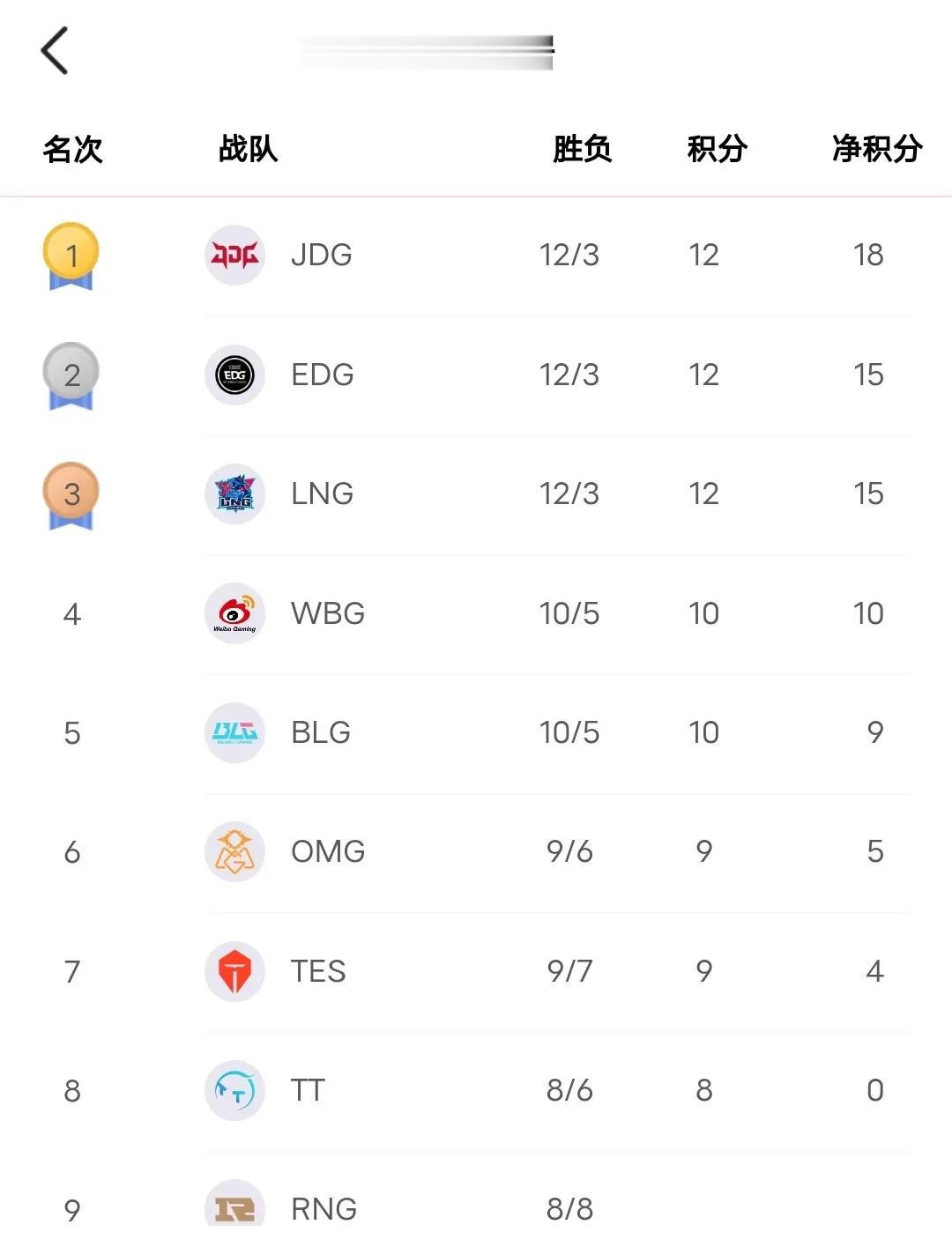Click the TES team logo
This screenshot has height=1247, width=952.
click(234, 971)
